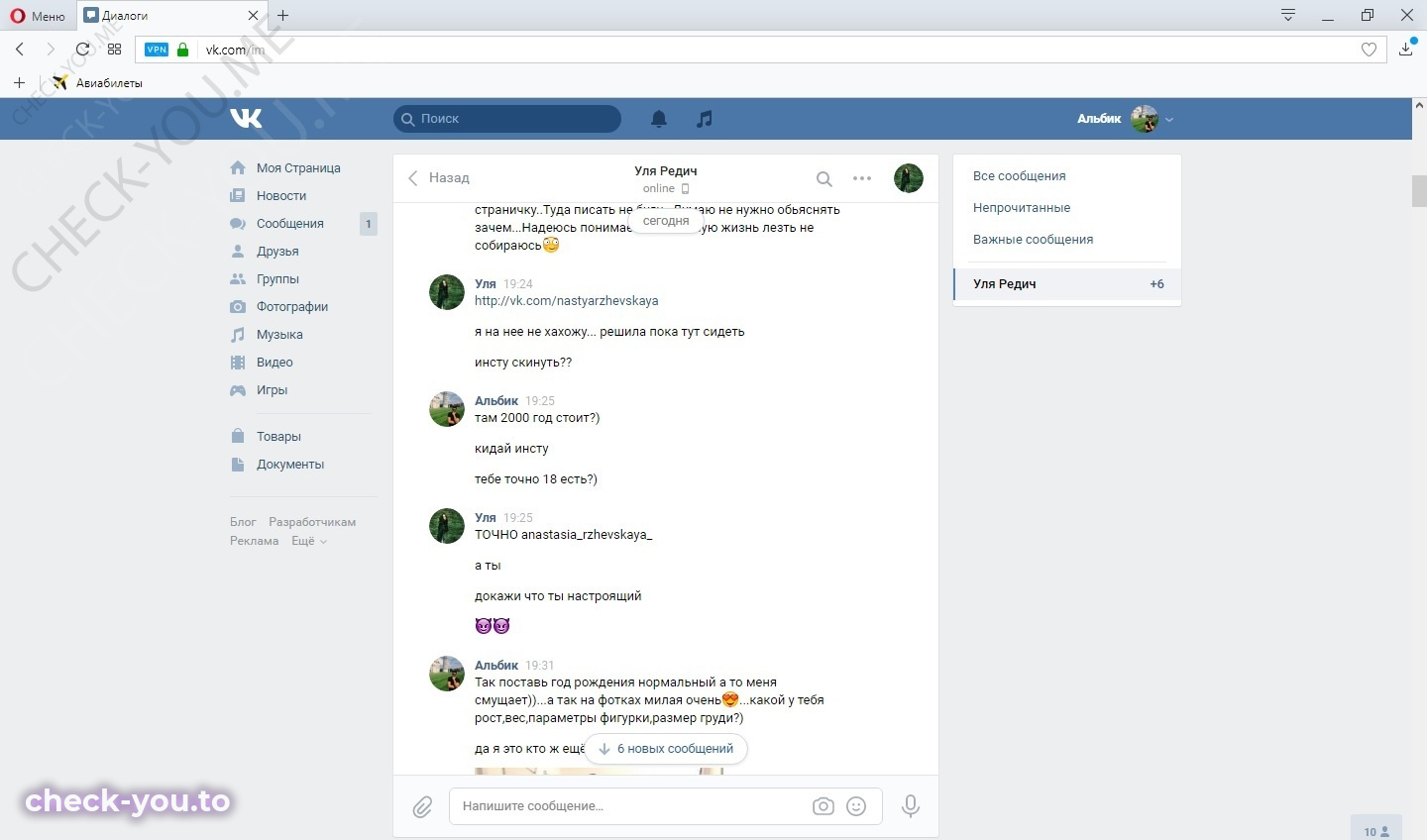Expand the Ещё footer dropdown
Screen dimensions: 1427x840
pos(308,541)
